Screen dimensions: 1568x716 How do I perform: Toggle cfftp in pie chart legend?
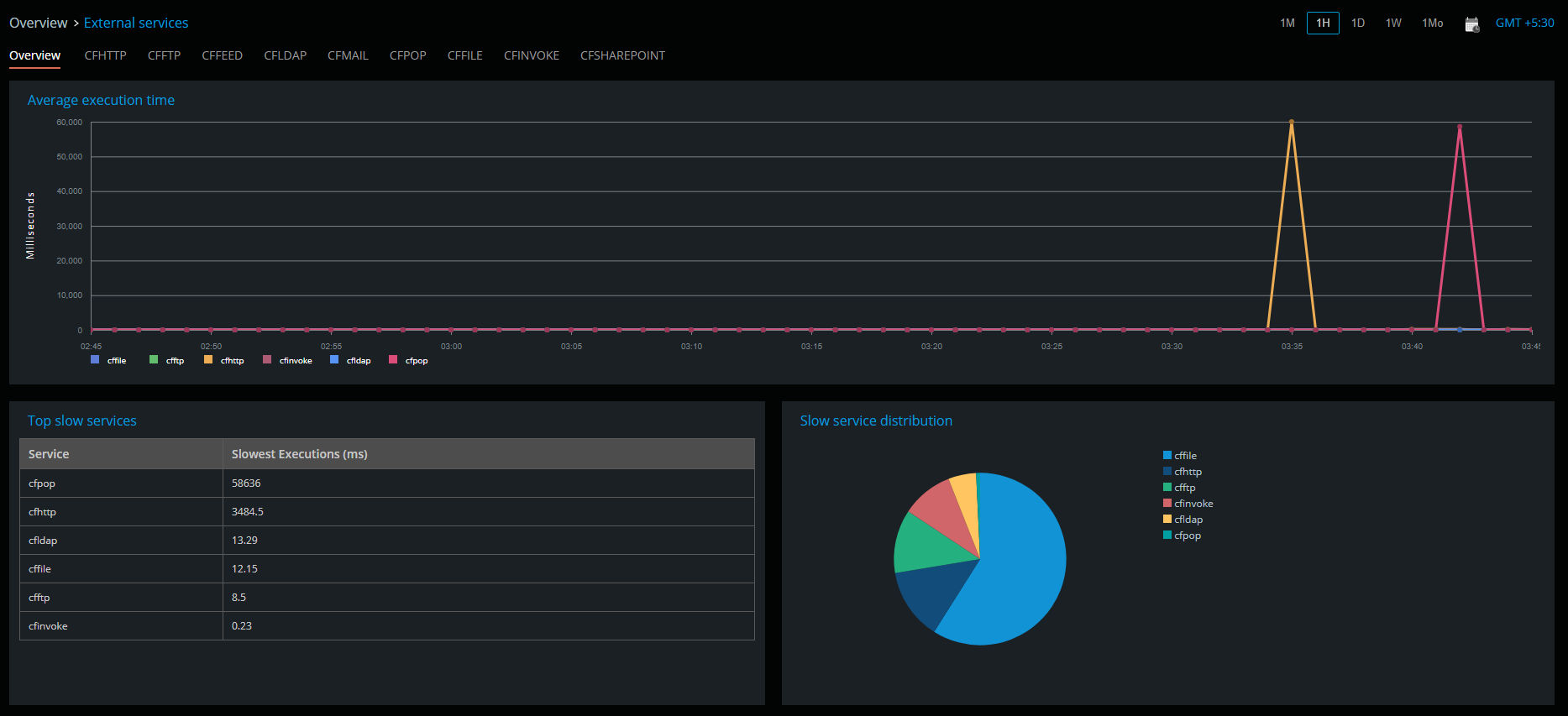pyautogui.click(x=1179, y=488)
